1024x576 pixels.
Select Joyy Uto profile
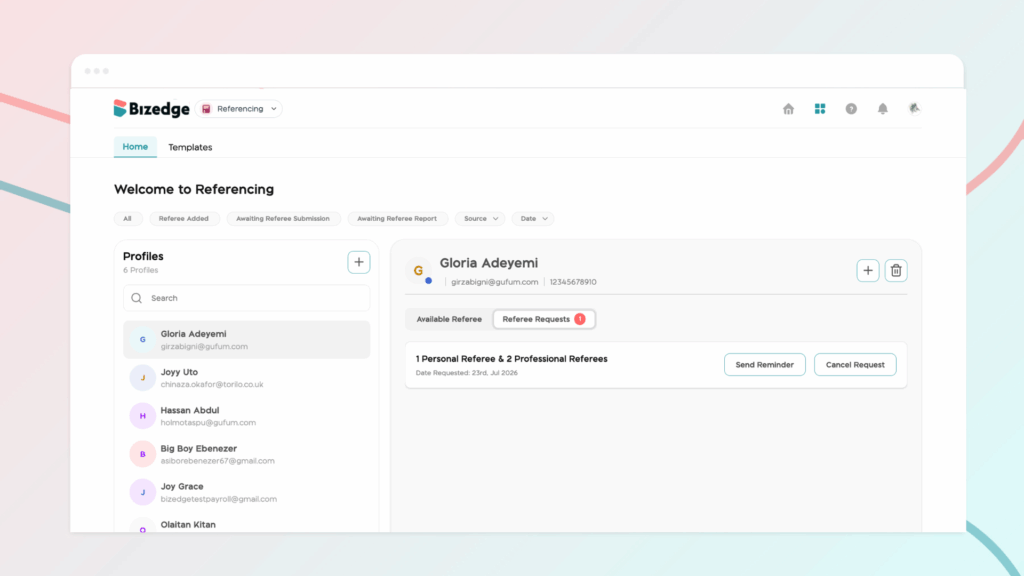pyautogui.click(x=246, y=377)
